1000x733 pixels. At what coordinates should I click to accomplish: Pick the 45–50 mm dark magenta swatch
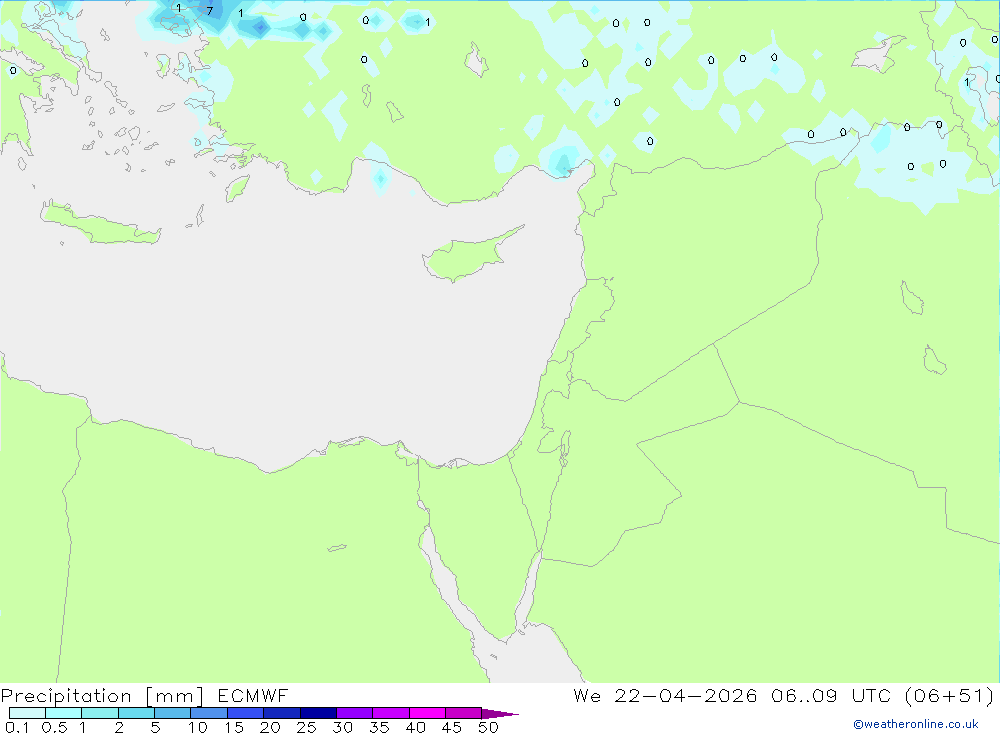(x=464, y=713)
